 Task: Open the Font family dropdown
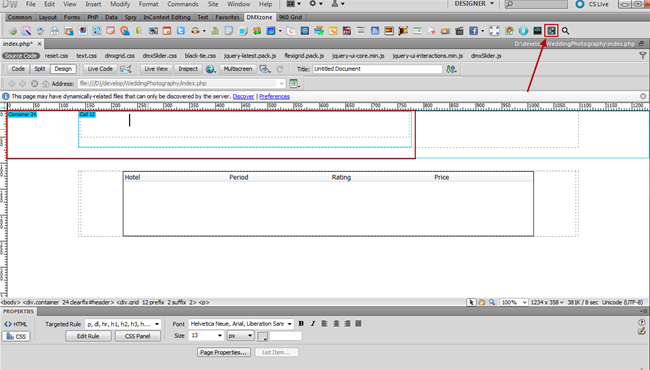pos(289,324)
